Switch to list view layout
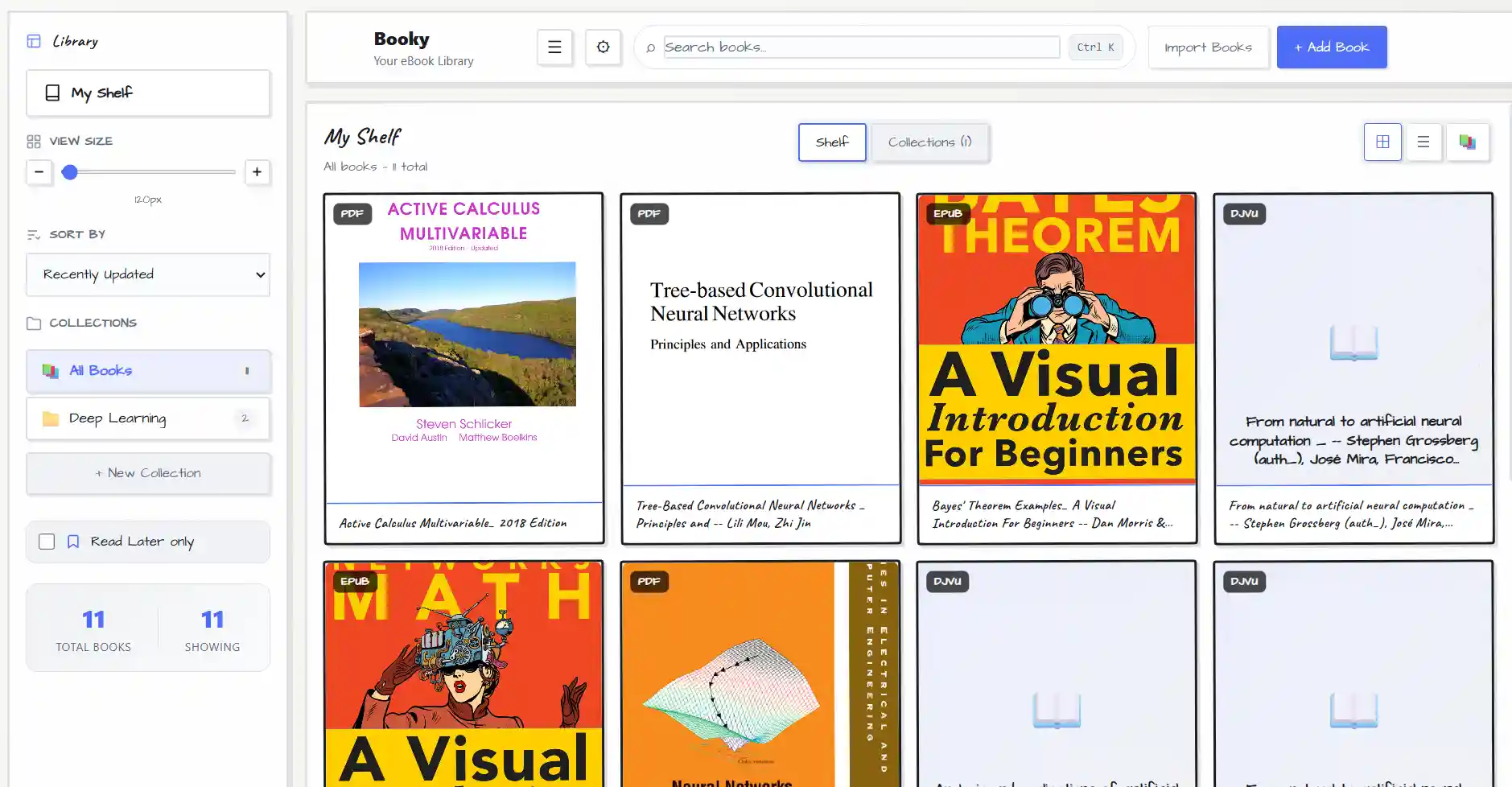 click(x=1423, y=142)
